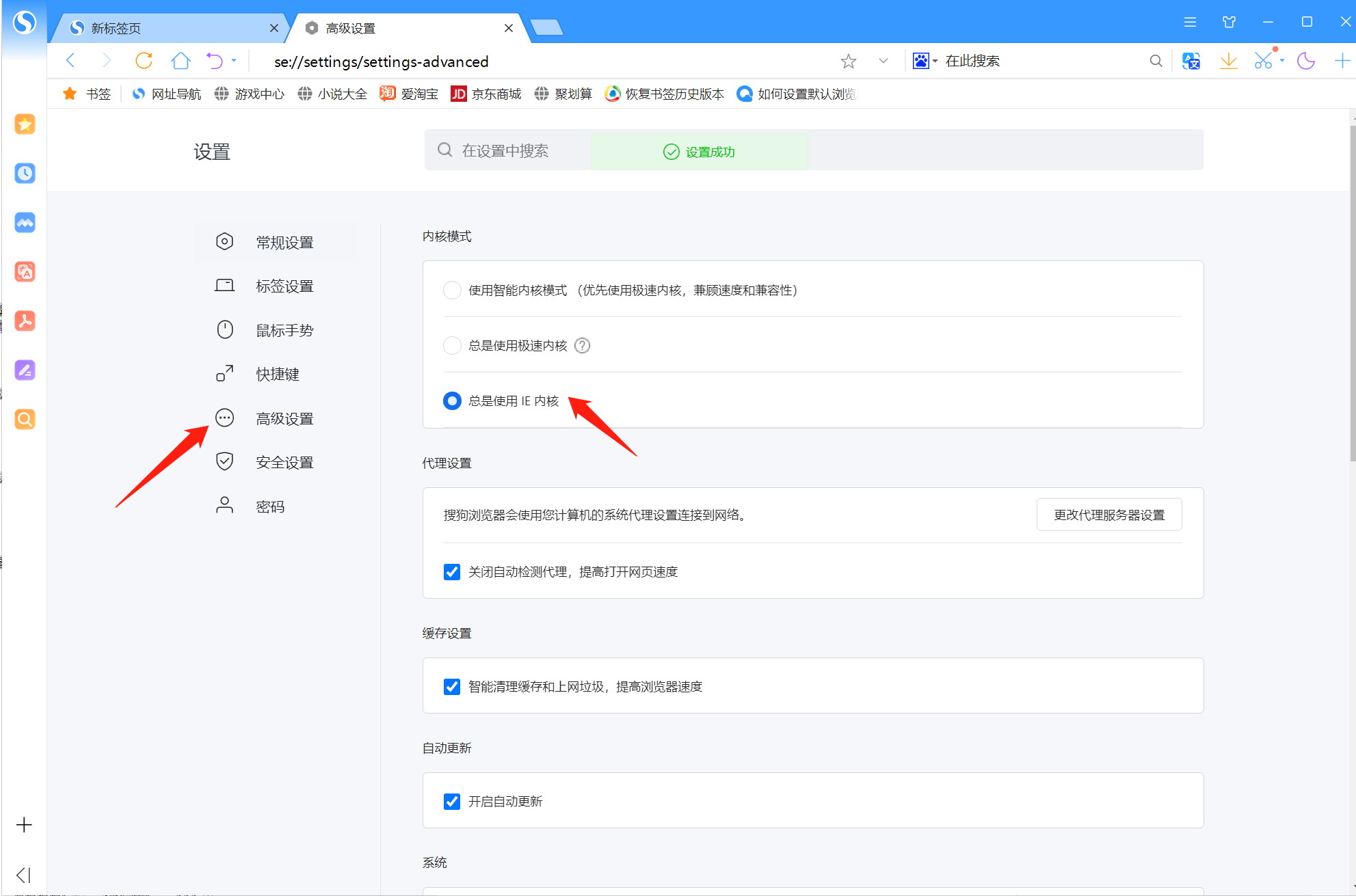Uncheck 关闭自动检测代理 checkbox

[x=452, y=572]
